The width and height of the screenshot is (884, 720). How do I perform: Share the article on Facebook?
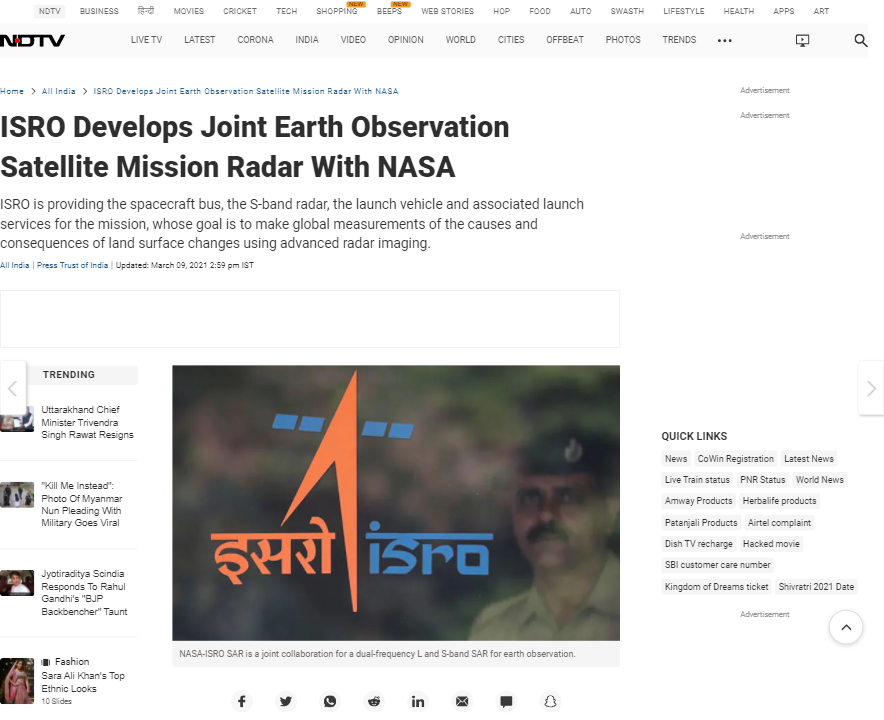241,701
